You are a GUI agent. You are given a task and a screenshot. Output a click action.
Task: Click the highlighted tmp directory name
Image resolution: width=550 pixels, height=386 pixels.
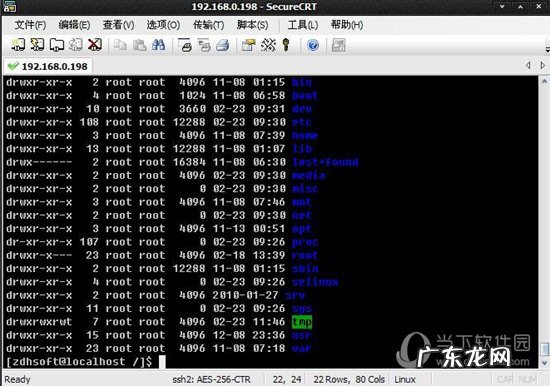(302, 322)
